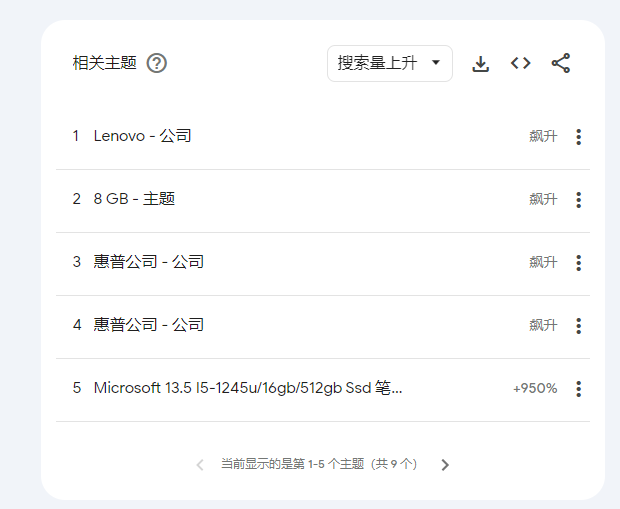
Task: Click the help icon beside 相关主题
Action: [x=157, y=63]
